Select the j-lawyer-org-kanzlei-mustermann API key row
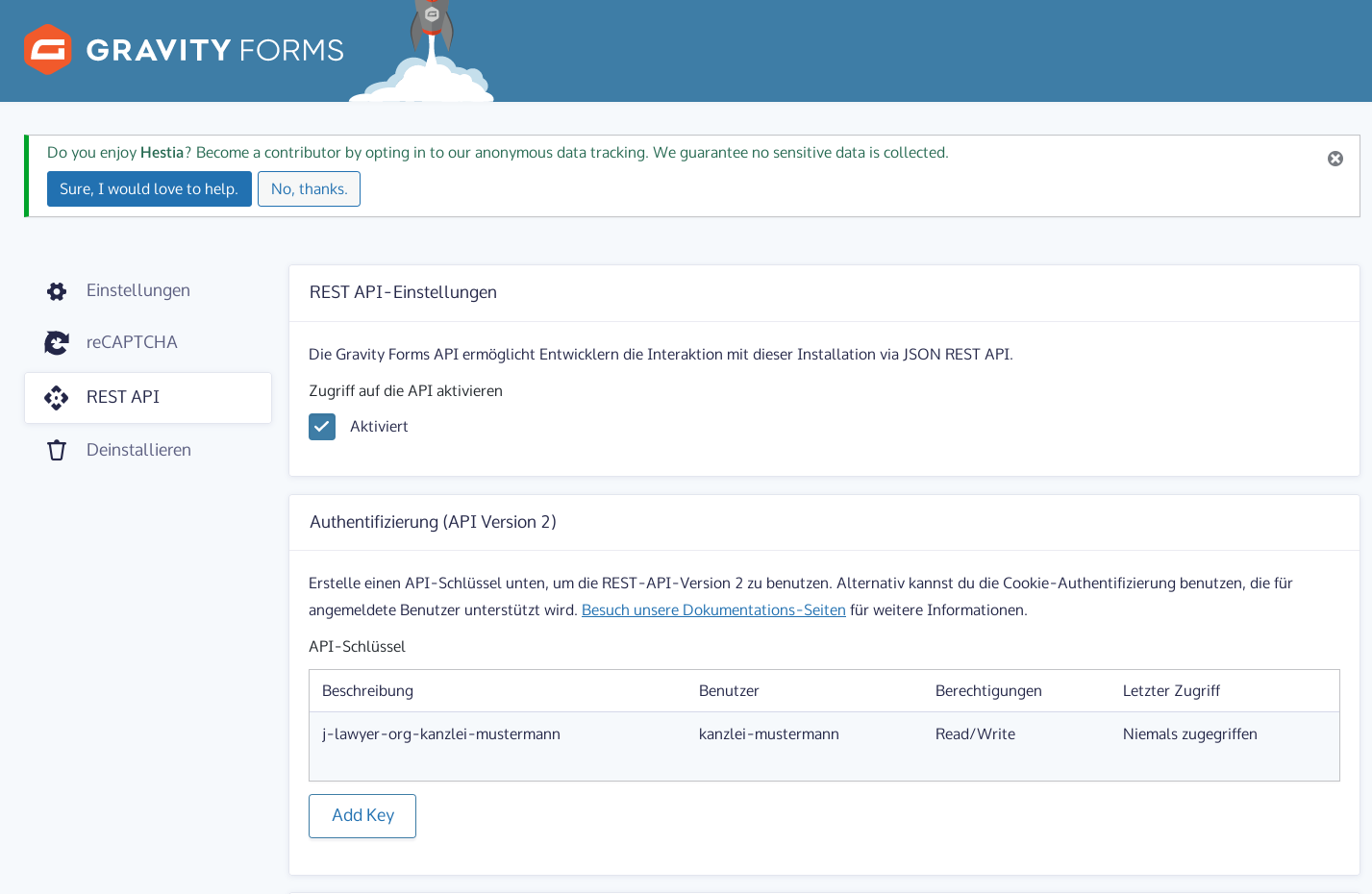 coord(441,734)
